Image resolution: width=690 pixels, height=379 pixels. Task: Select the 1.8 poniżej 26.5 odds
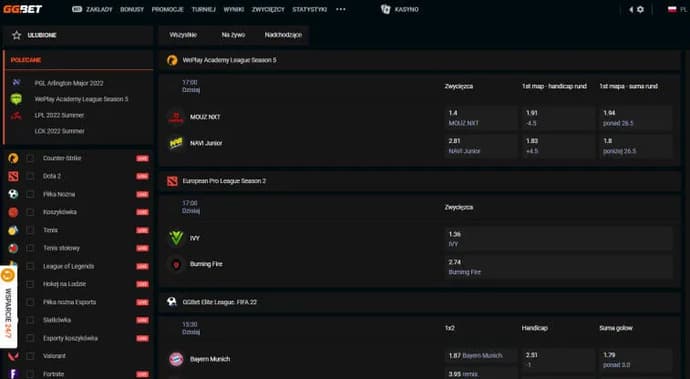(635, 146)
